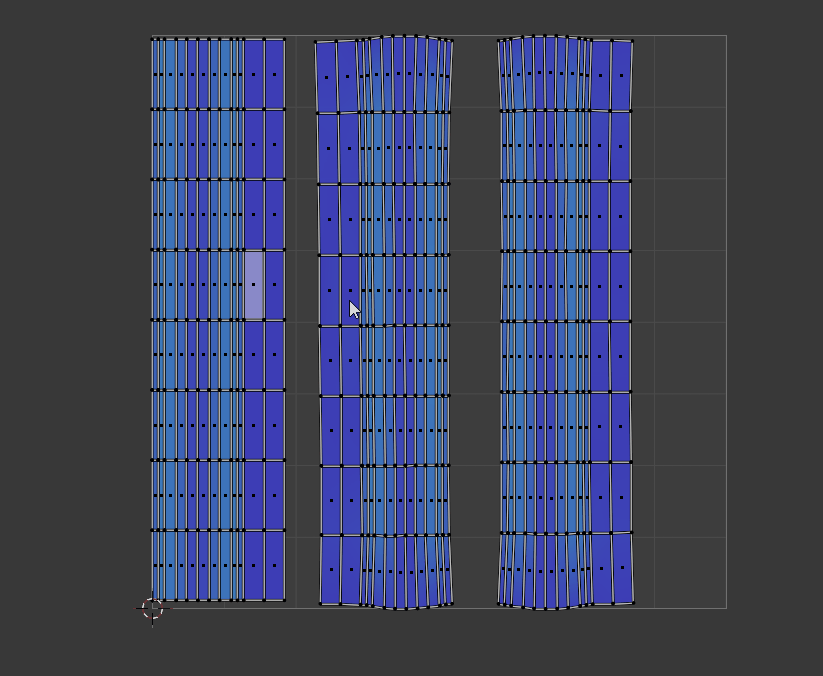Image resolution: width=823 pixels, height=676 pixels.
Task: Click bottom-right corner vertex of right island
Action: coord(634,604)
